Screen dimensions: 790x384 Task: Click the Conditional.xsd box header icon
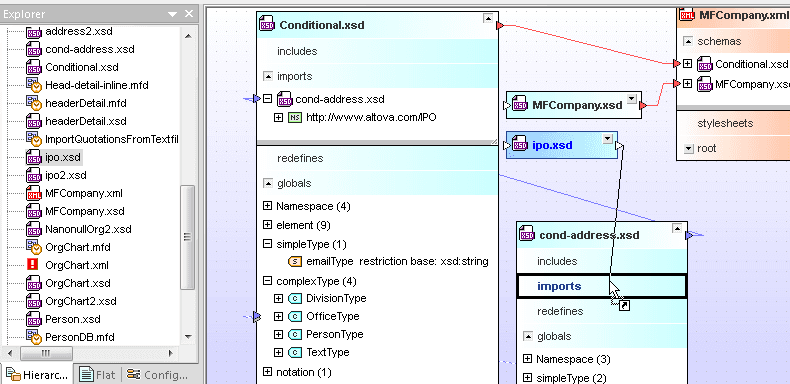267,24
